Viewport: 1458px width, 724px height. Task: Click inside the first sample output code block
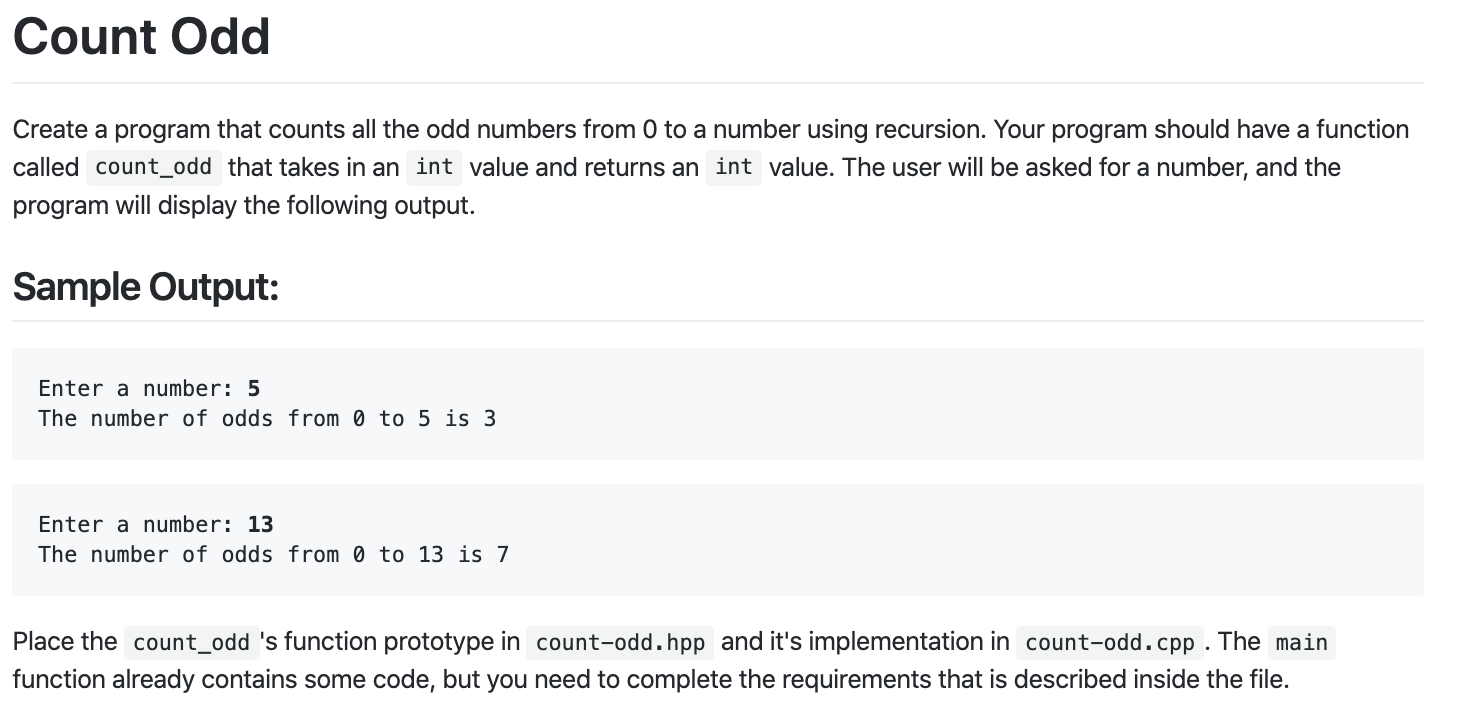click(718, 404)
